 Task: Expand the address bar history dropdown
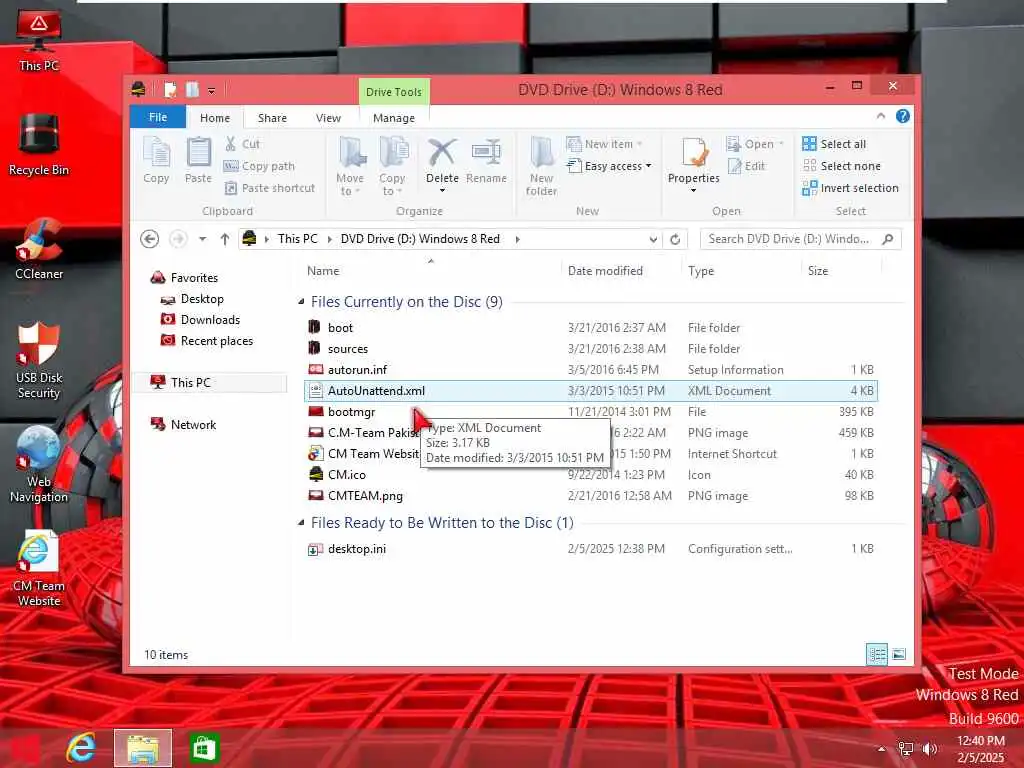click(653, 240)
